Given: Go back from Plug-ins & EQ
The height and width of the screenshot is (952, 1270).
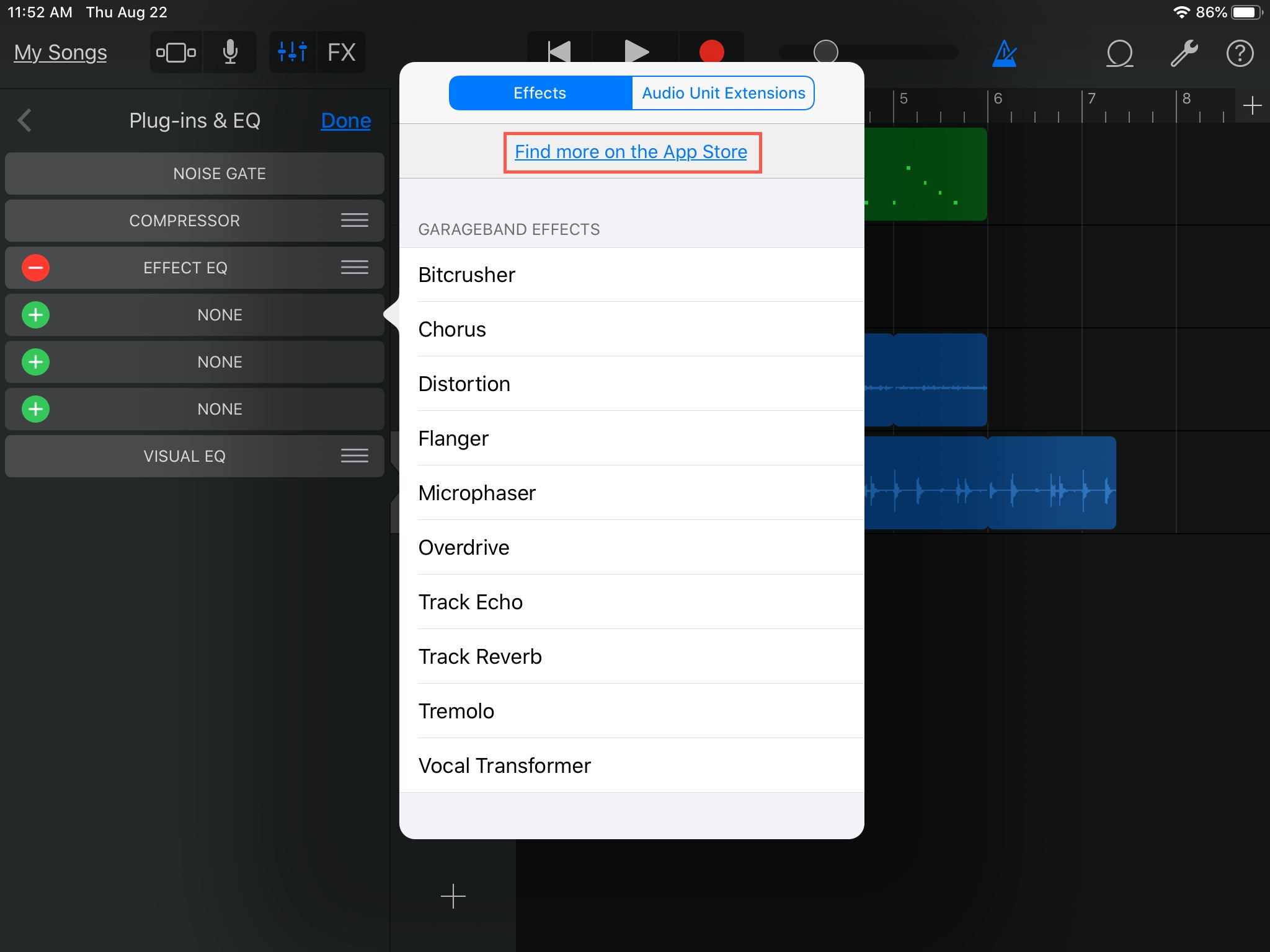Looking at the screenshot, I should (25, 120).
